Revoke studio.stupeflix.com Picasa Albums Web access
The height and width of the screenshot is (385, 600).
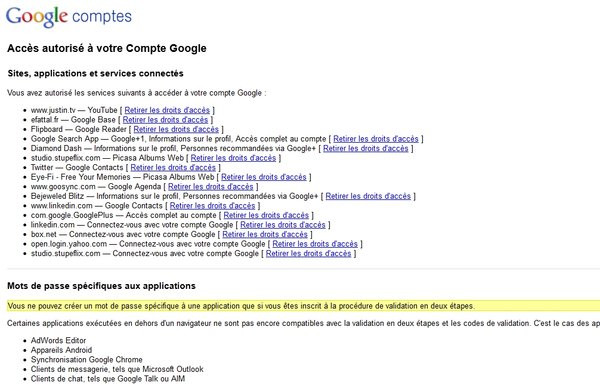pyautogui.click(x=233, y=158)
